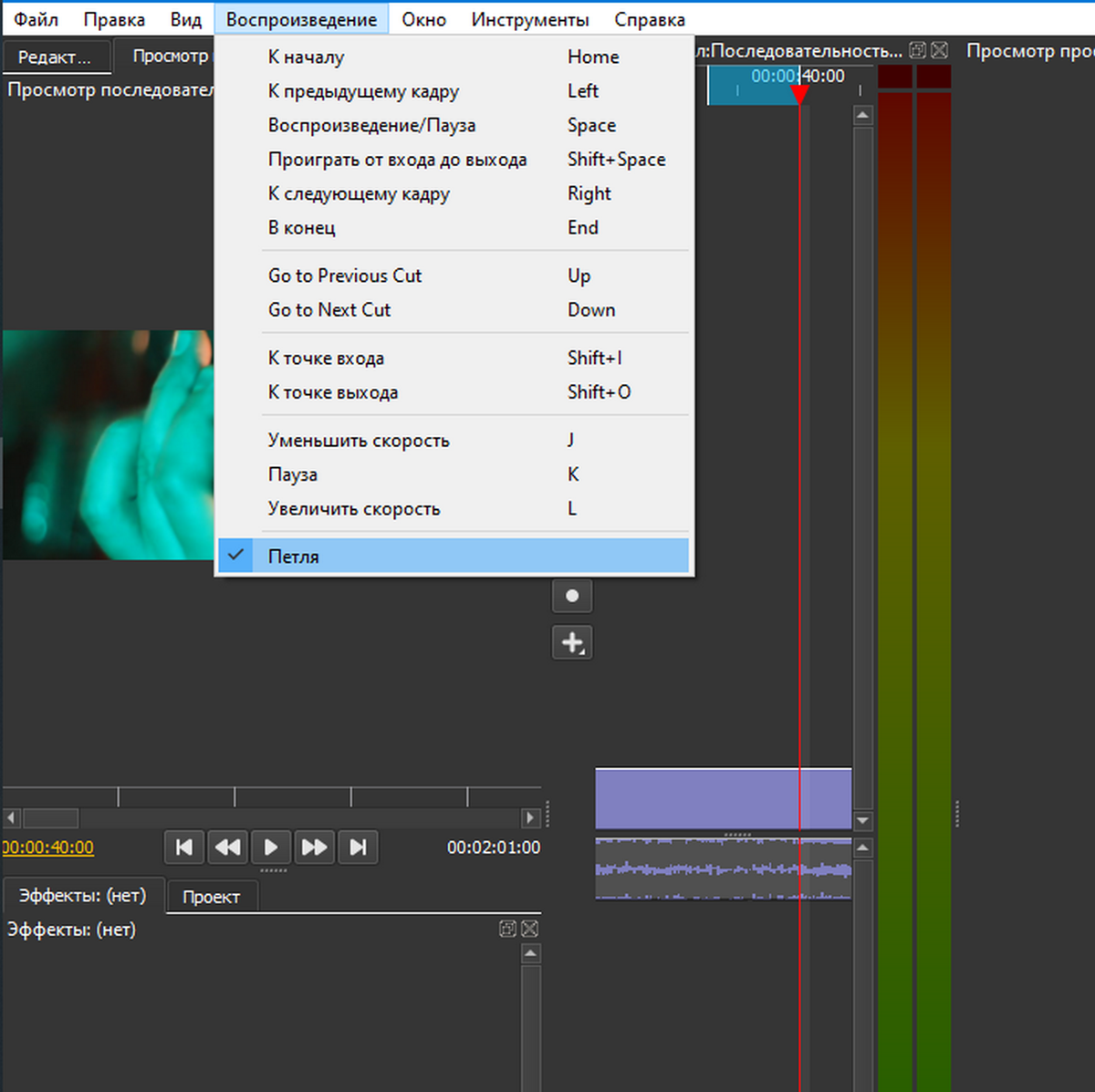Click the fast forward button
This screenshot has width=1095, height=1092.
[x=314, y=848]
